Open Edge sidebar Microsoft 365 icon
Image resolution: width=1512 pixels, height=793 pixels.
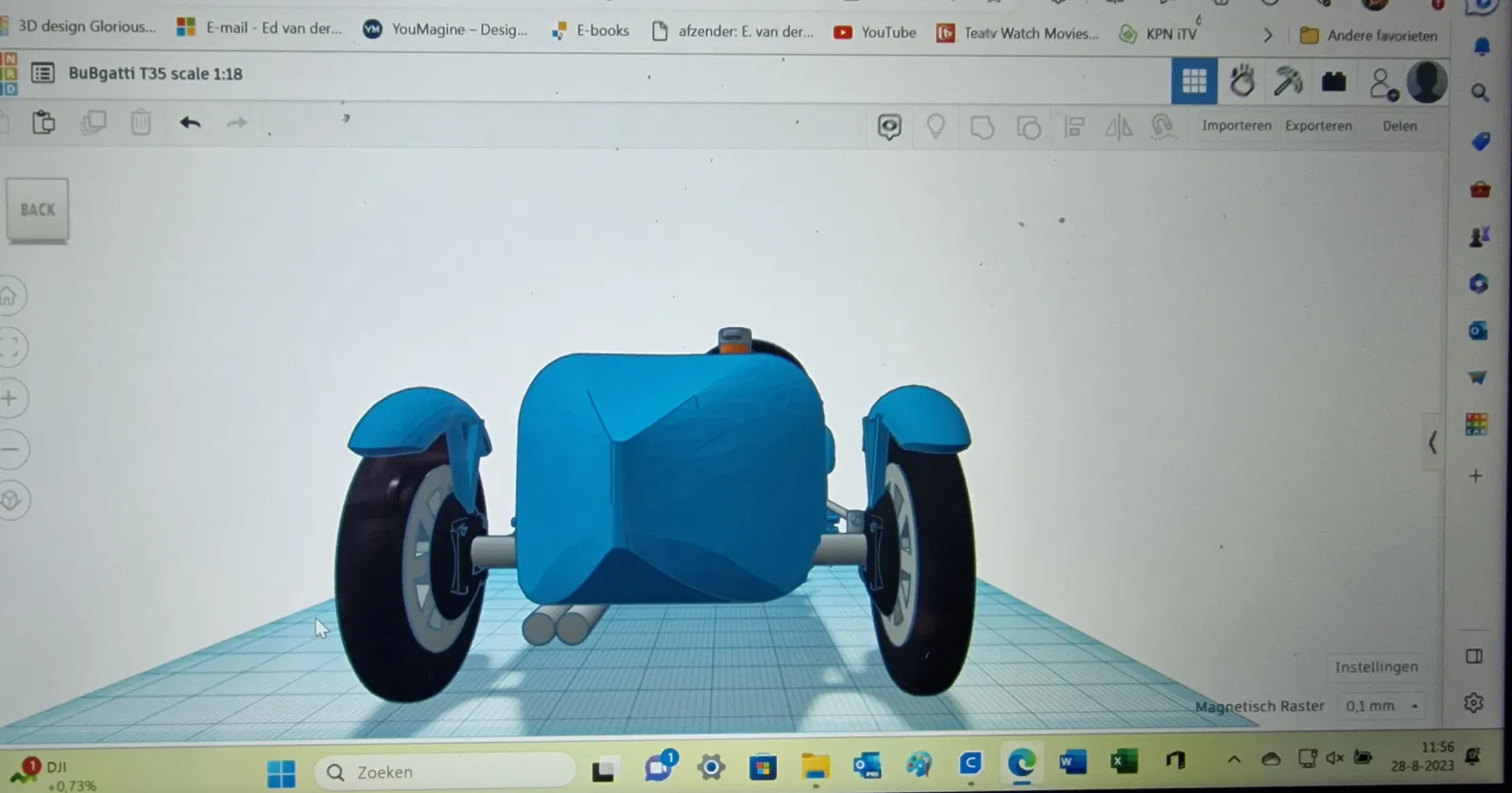(x=1479, y=284)
